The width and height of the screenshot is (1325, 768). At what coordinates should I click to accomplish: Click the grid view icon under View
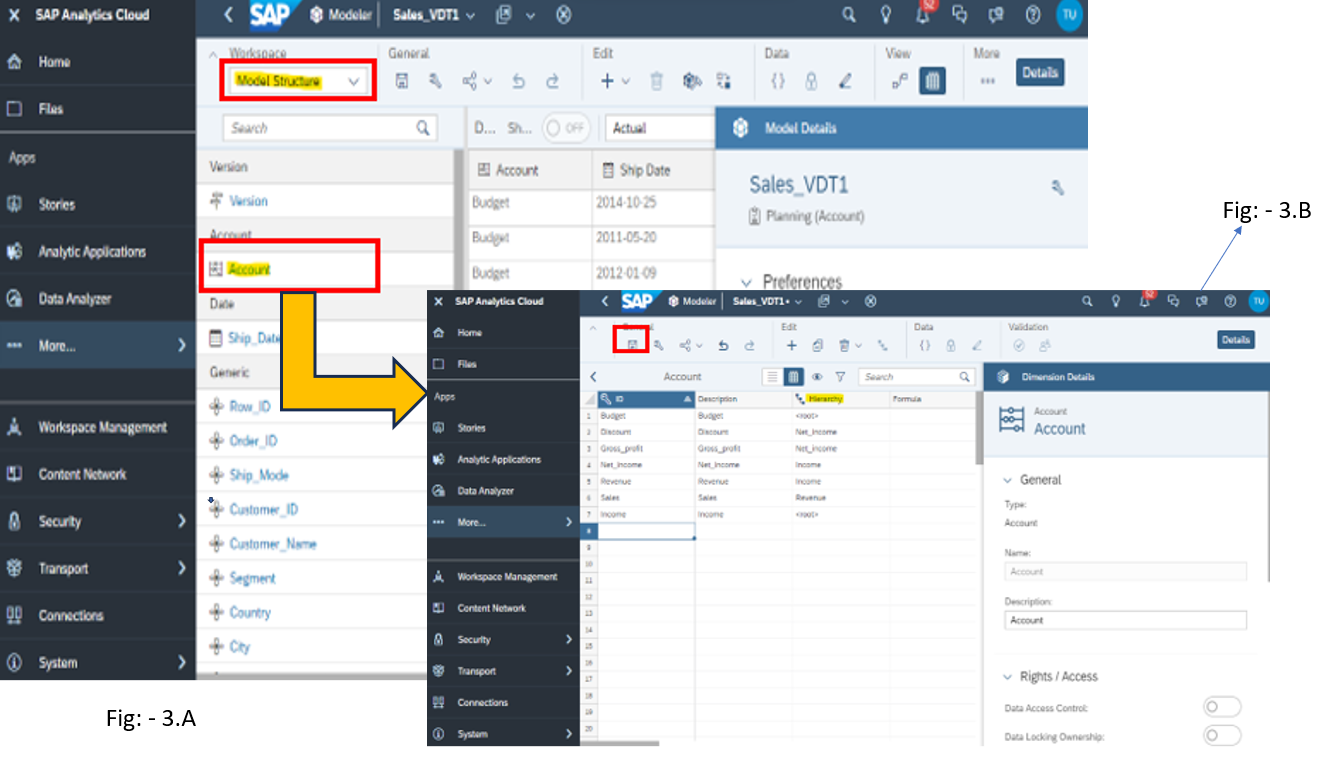[x=931, y=81]
